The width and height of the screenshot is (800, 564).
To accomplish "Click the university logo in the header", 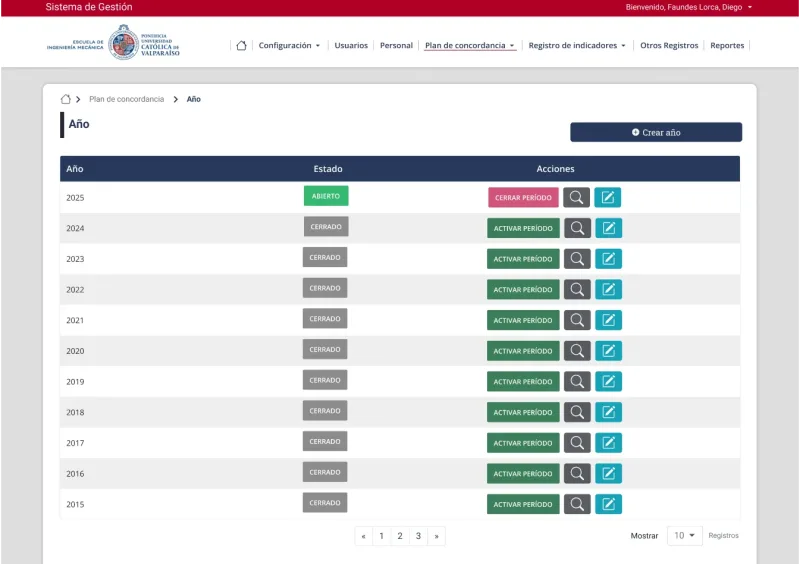I will pos(113,42).
